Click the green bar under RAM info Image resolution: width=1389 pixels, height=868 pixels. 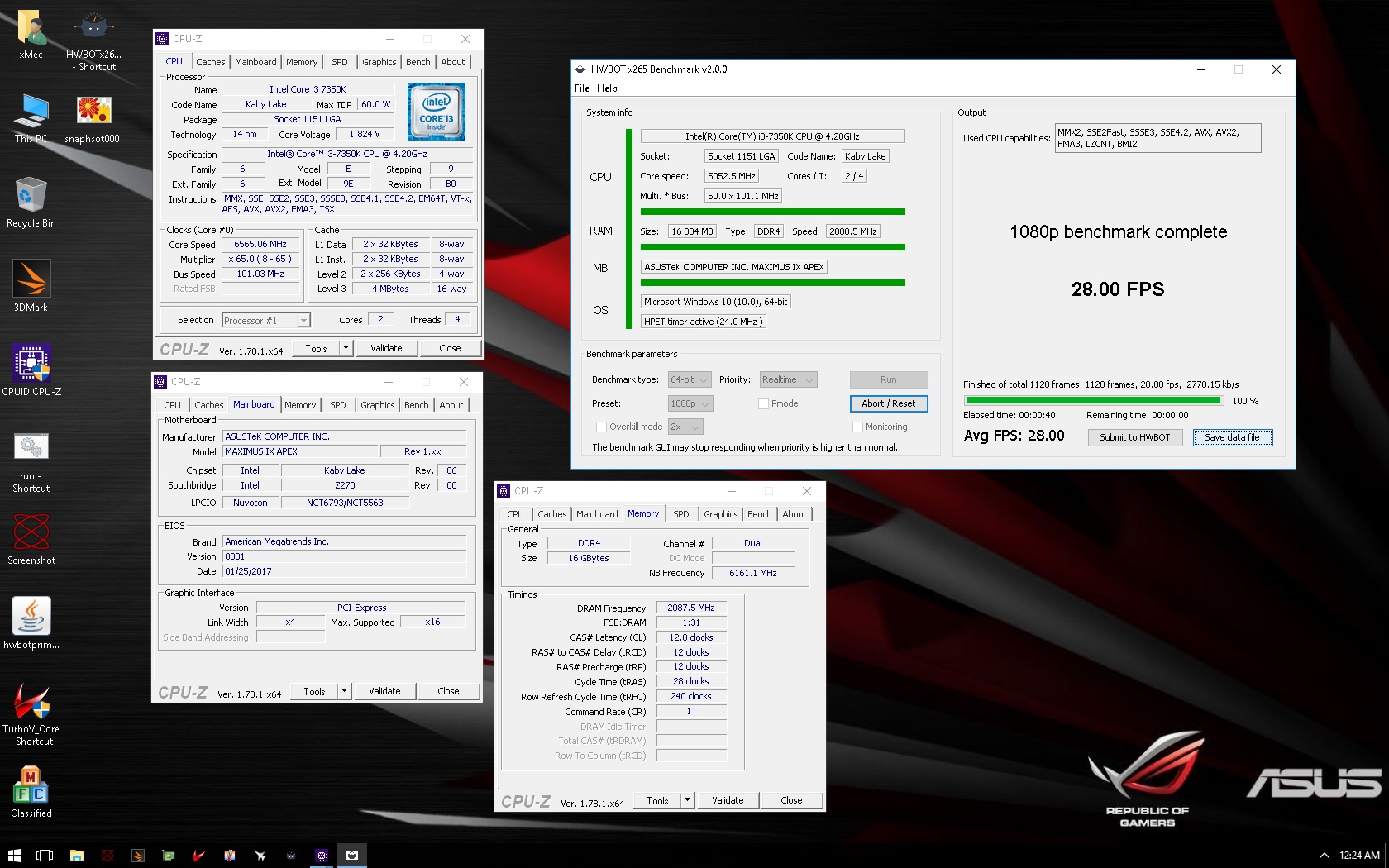click(x=773, y=247)
